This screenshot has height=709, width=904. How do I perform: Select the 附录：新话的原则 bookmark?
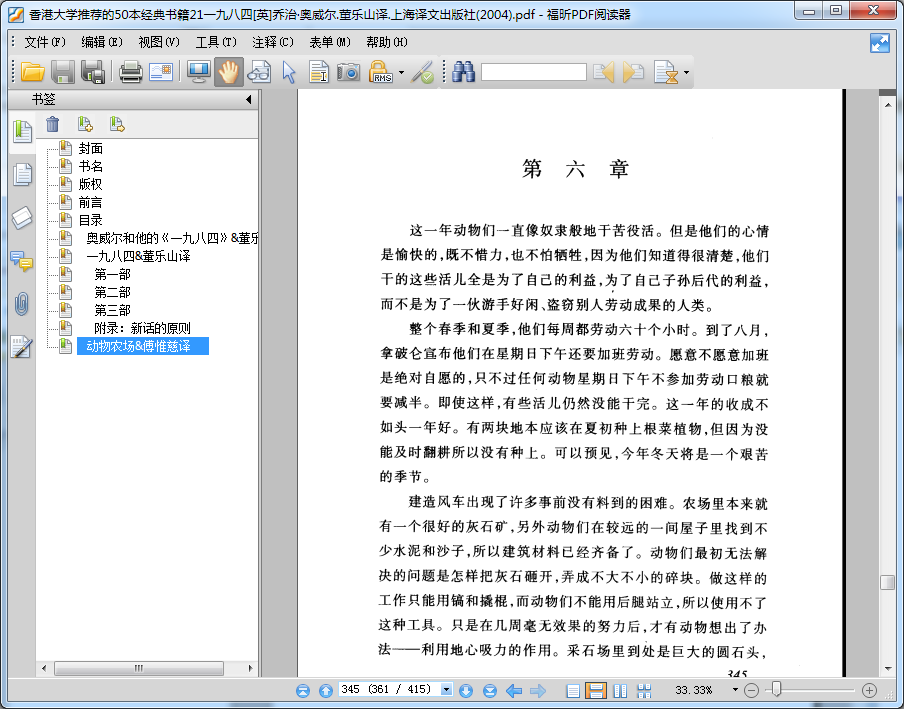coord(142,328)
